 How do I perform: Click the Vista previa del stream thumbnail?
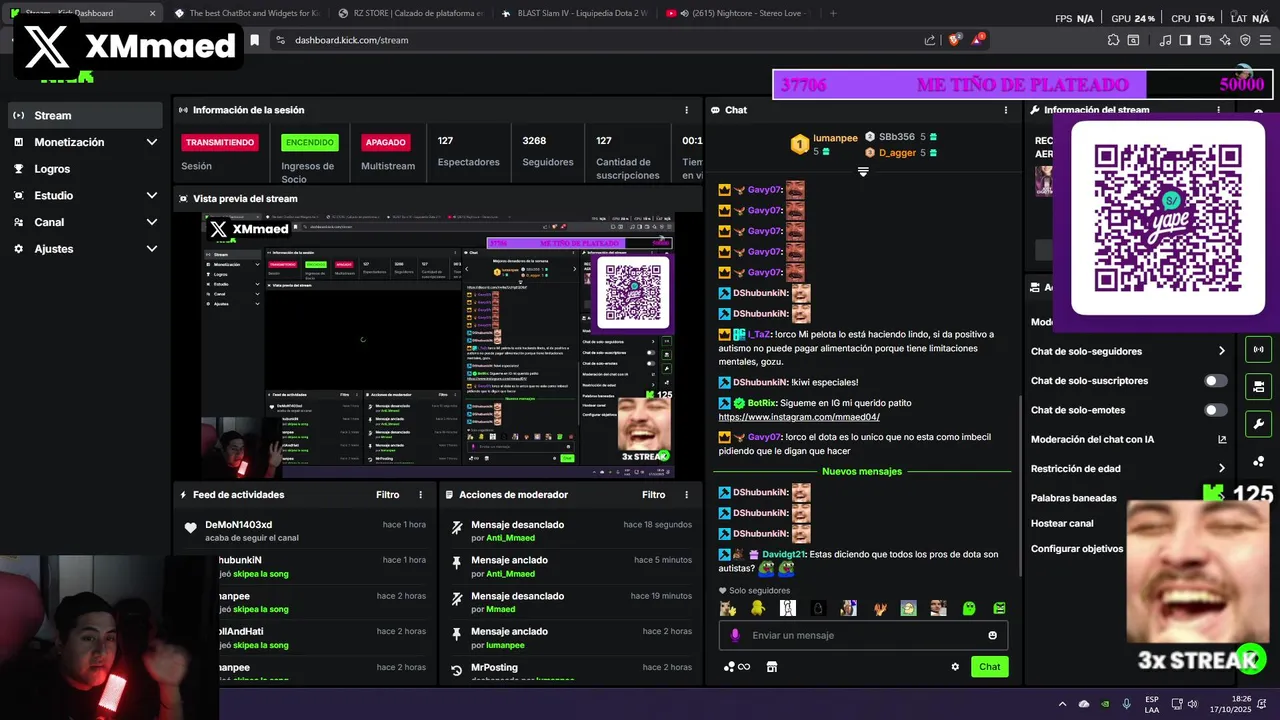438,345
